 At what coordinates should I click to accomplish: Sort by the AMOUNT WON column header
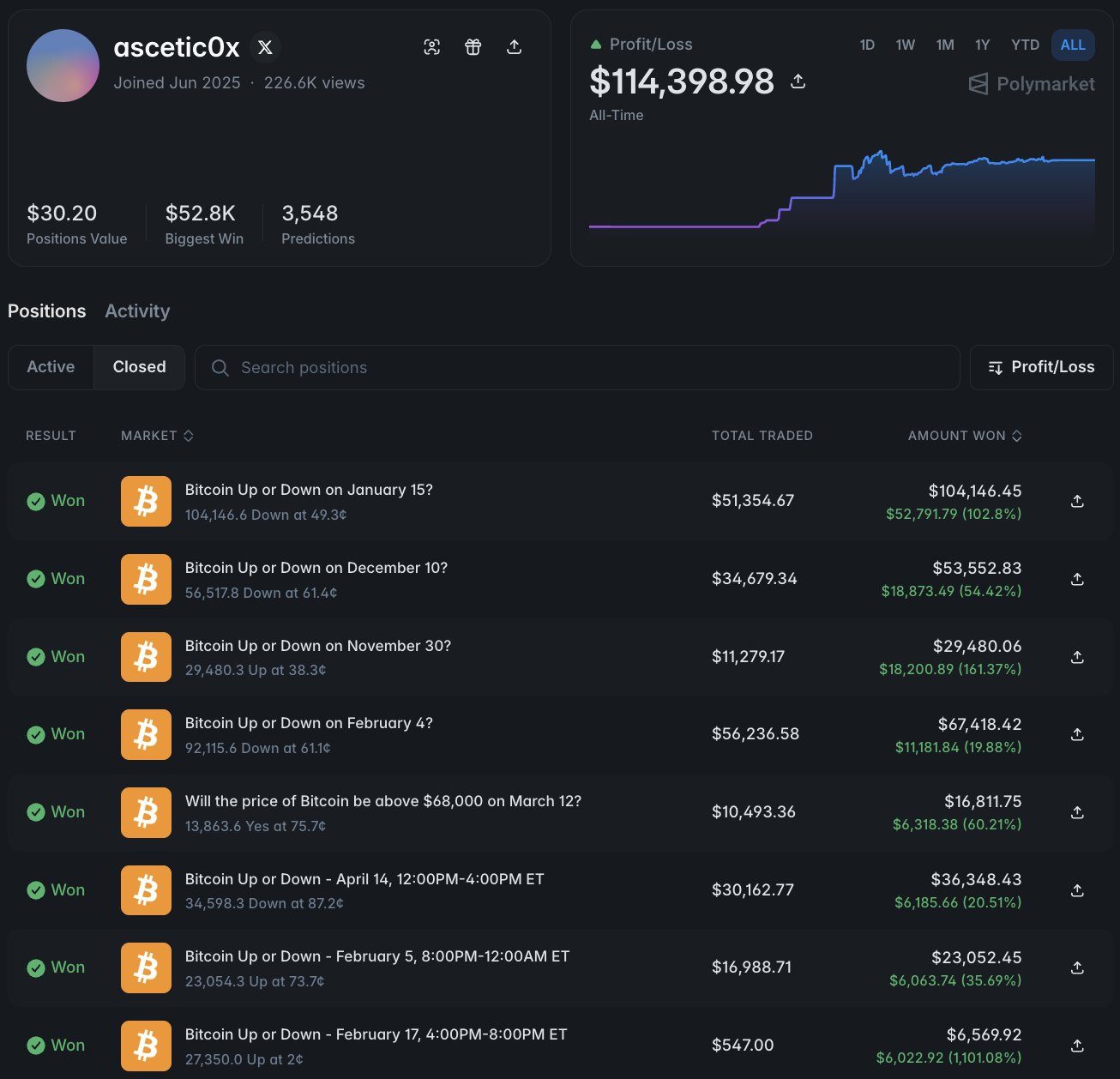965,436
